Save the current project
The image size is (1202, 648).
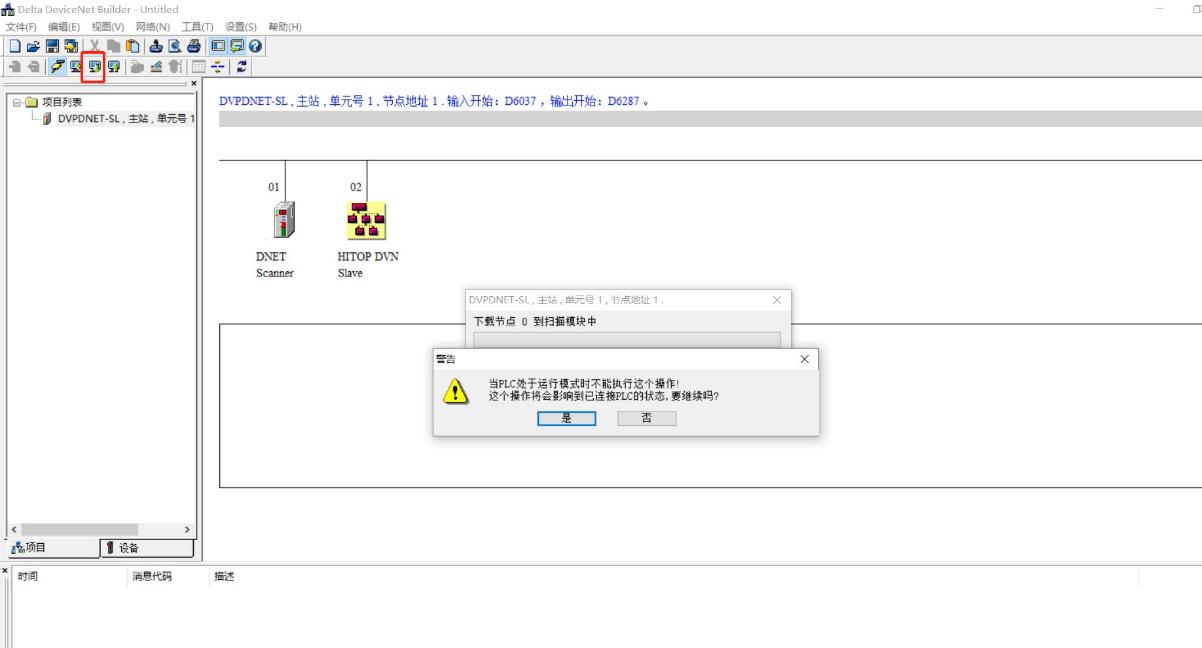tap(52, 46)
